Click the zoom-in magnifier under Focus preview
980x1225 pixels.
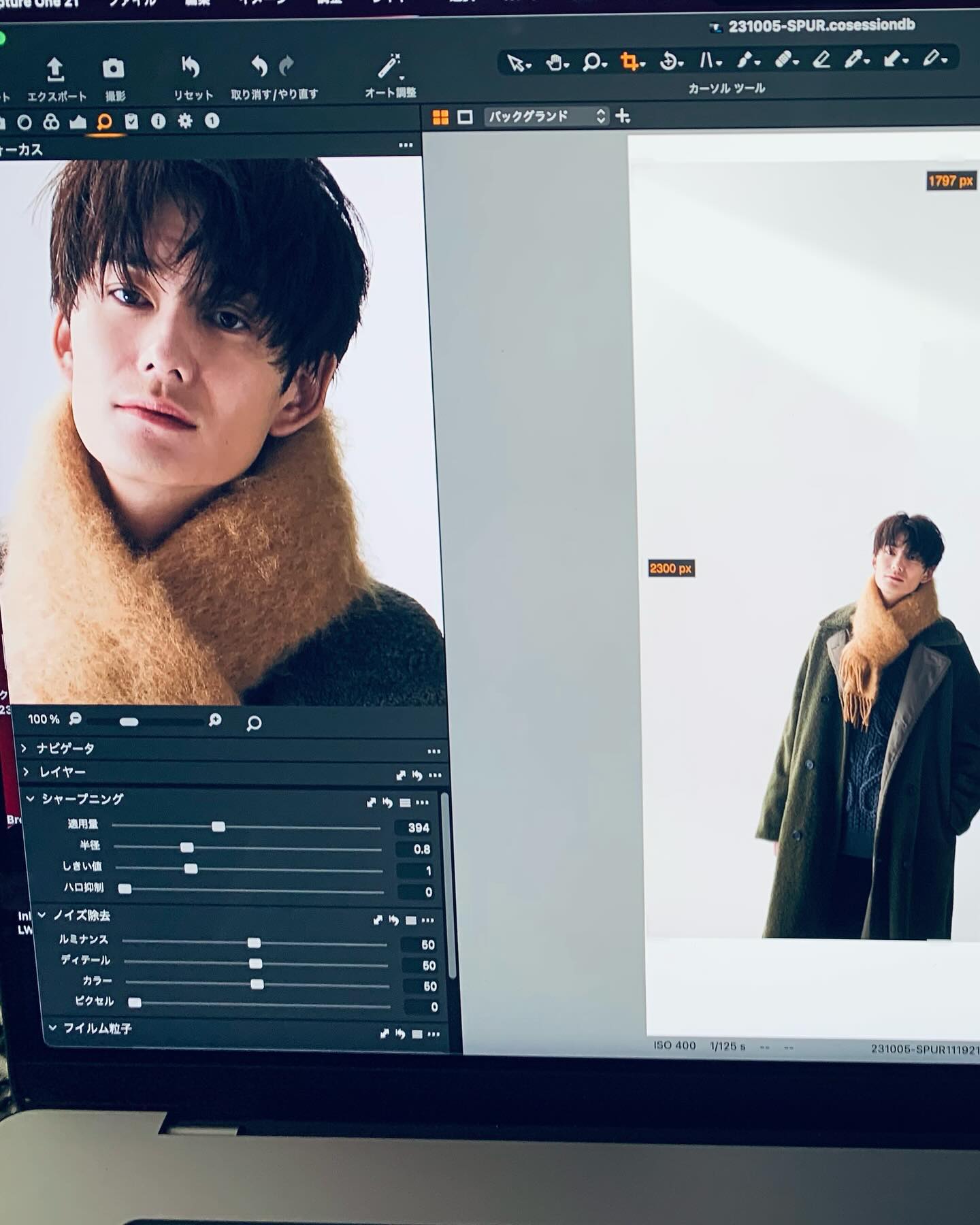[x=215, y=720]
